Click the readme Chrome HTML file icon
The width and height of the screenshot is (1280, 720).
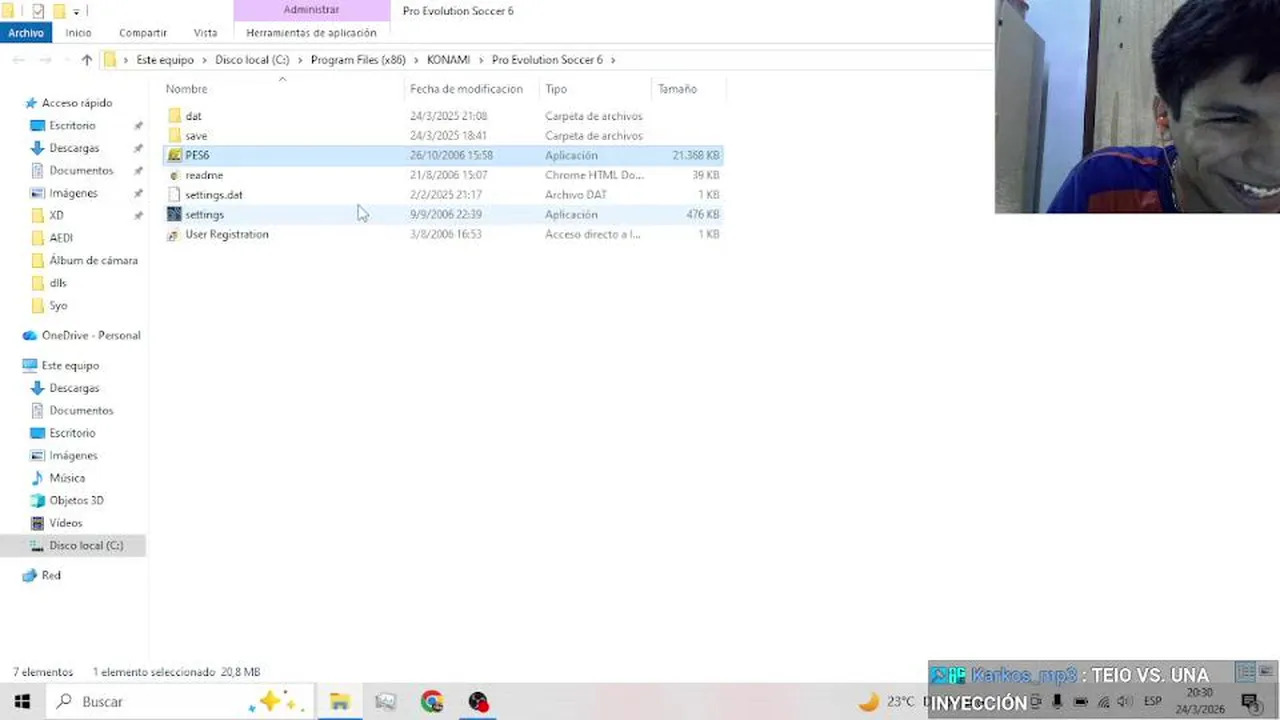[174, 175]
